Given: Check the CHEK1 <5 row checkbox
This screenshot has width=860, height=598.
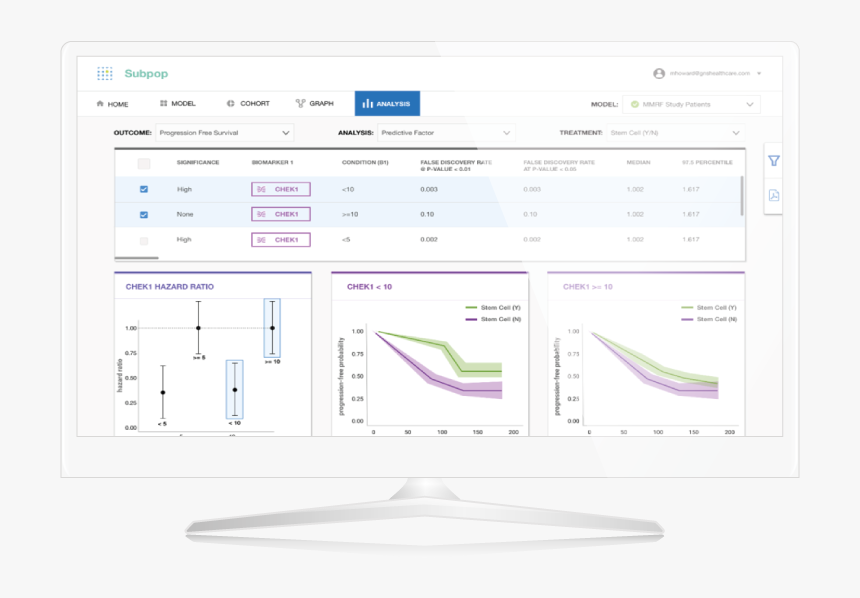Looking at the screenshot, I should 144,241.
